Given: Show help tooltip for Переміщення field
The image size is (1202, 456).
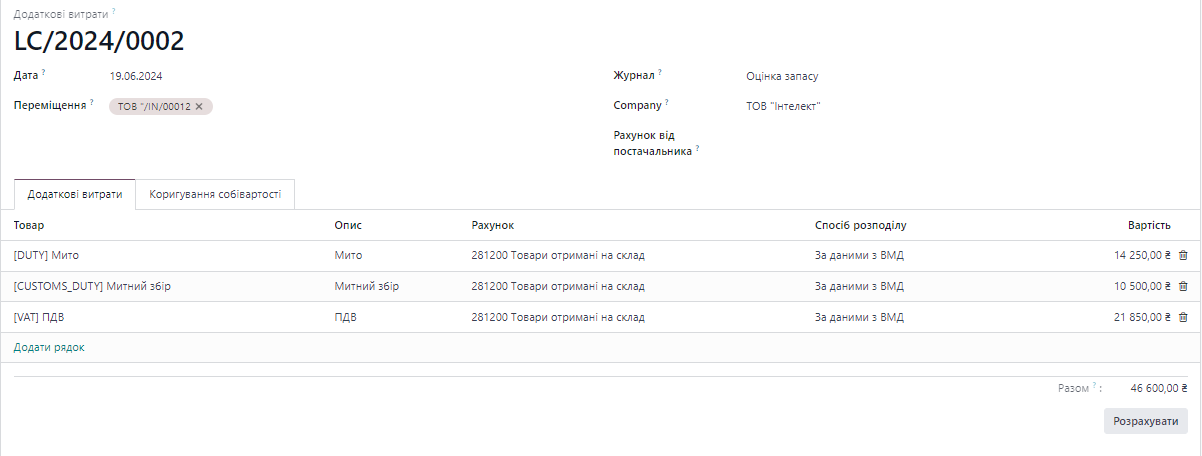Looking at the screenshot, I should 92,102.
